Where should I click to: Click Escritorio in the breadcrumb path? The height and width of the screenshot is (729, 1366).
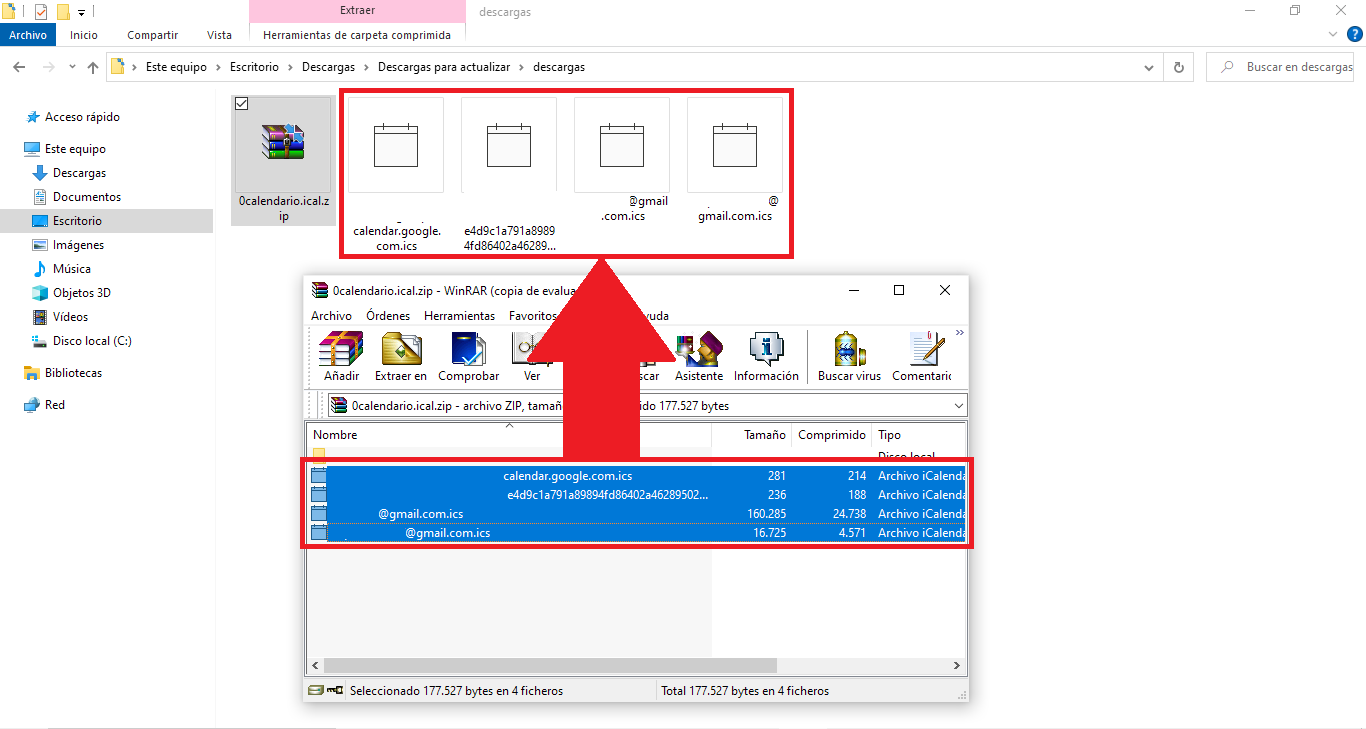tap(254, 67)
